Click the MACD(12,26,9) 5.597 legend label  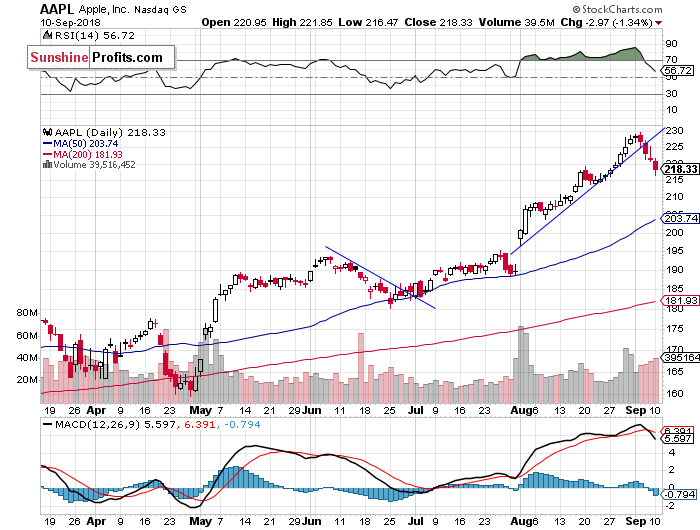[115, 424]
